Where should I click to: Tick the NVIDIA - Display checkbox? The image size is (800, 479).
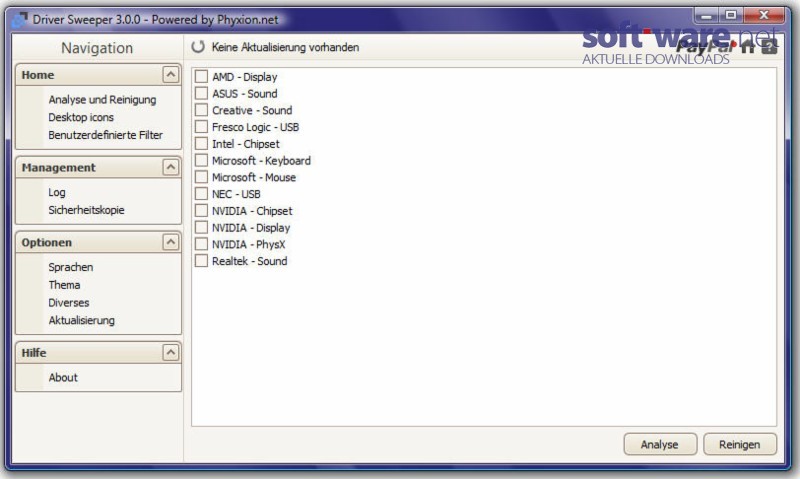202,228
